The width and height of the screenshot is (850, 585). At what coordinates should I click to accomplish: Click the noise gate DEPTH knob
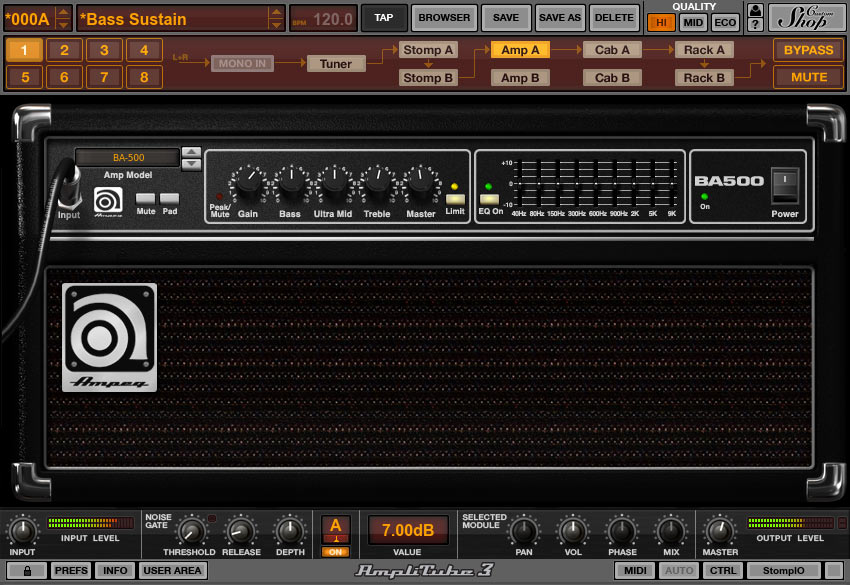tap(290, 531)
